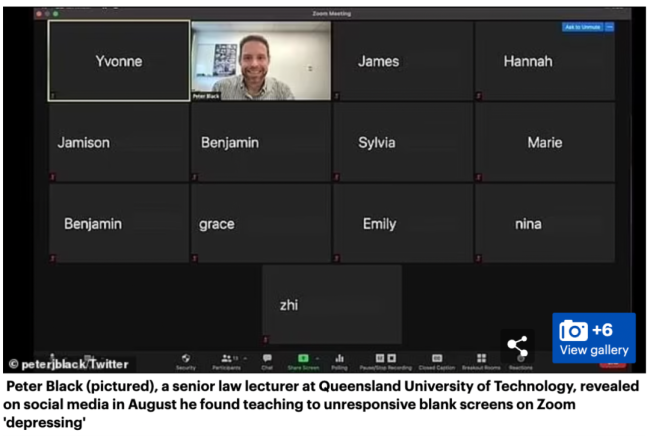650x436 pixels.
Task: Click the muted mic icon in Marie's tile
Action: tap(479, 177)
